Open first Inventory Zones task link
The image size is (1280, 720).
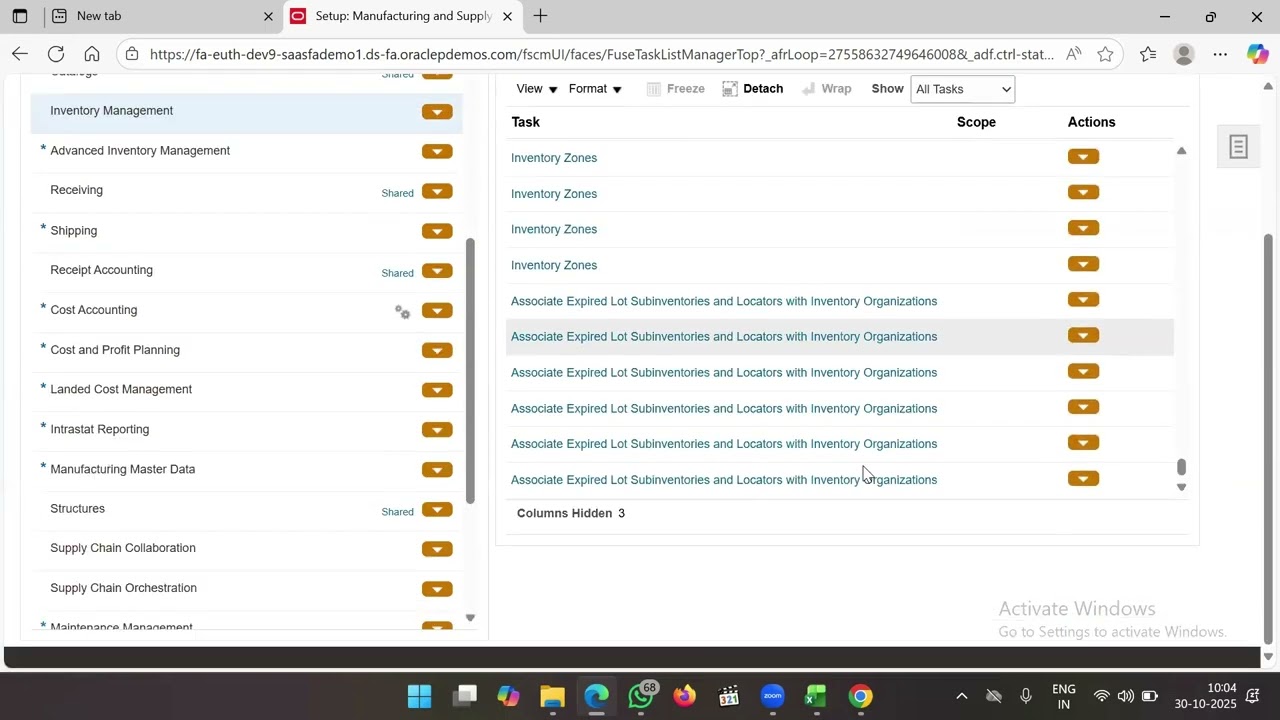pos(554,158)
